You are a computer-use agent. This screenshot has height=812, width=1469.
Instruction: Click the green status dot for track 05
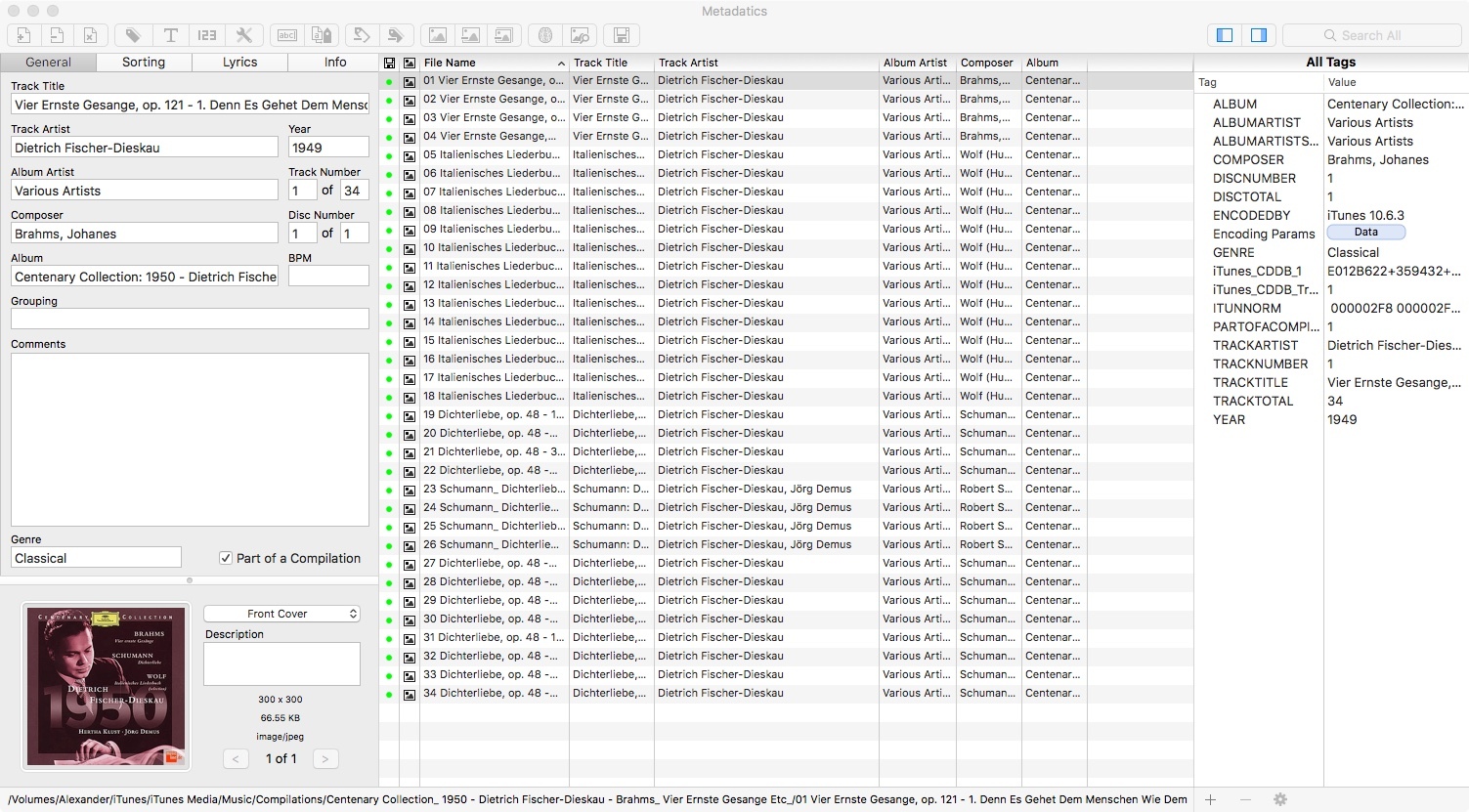(389, 155)
